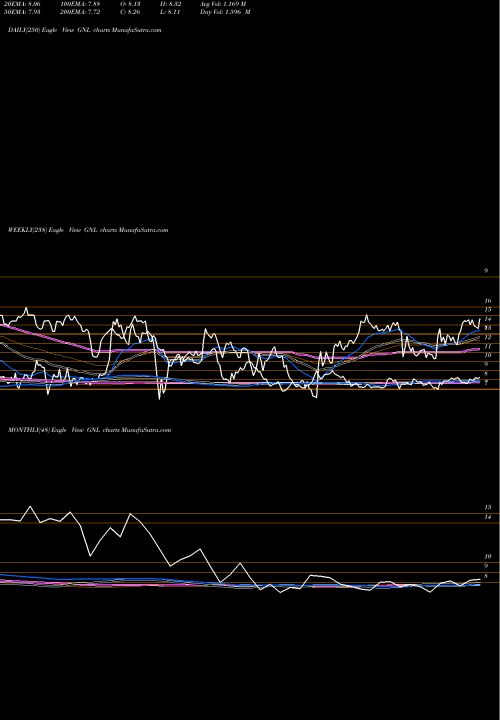Click the 100EMA value in the header

pyautogui.click(x=80, y=4)
